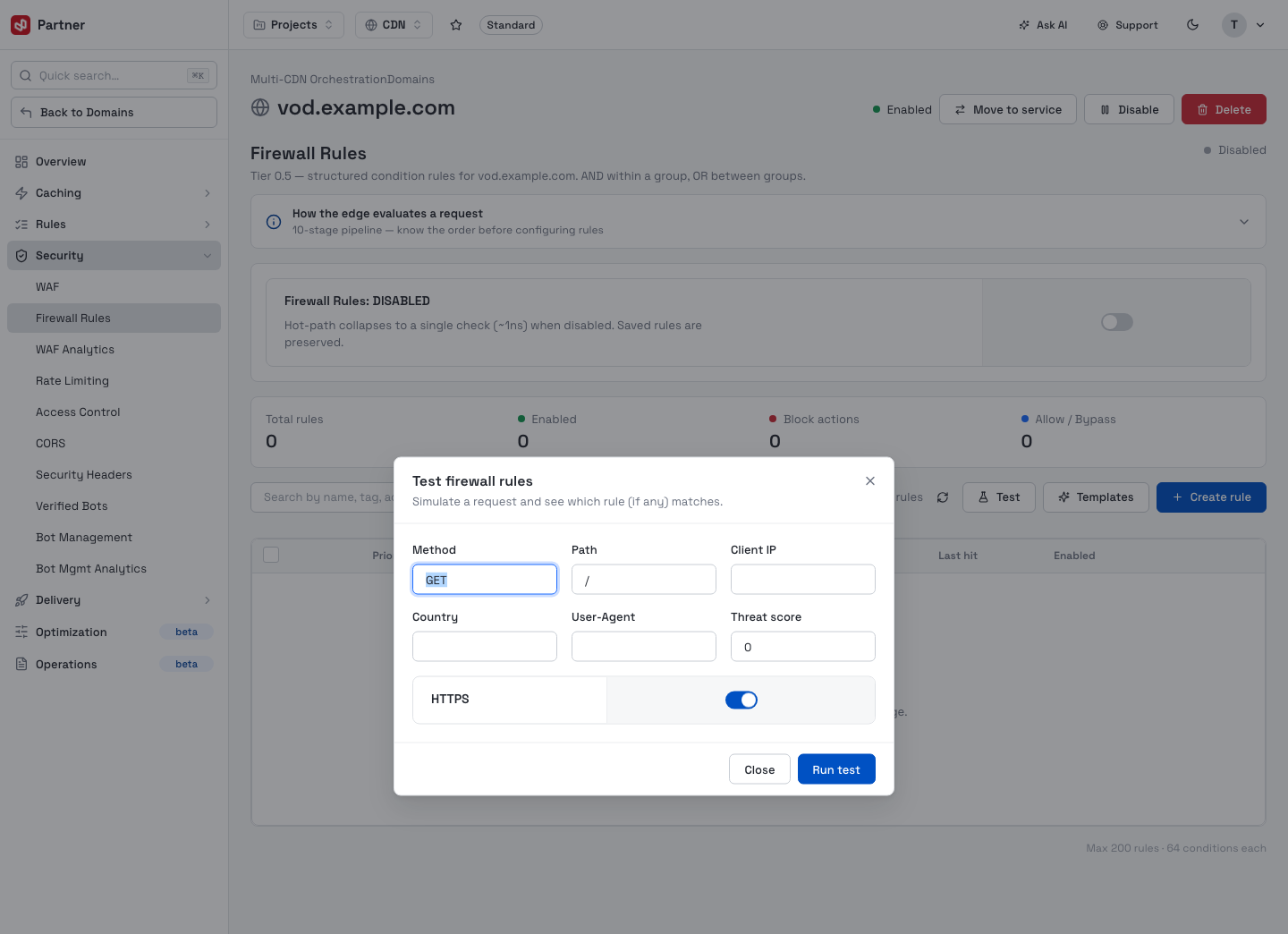Open Ask AI sparkle button

click(x=1043, y=25)
